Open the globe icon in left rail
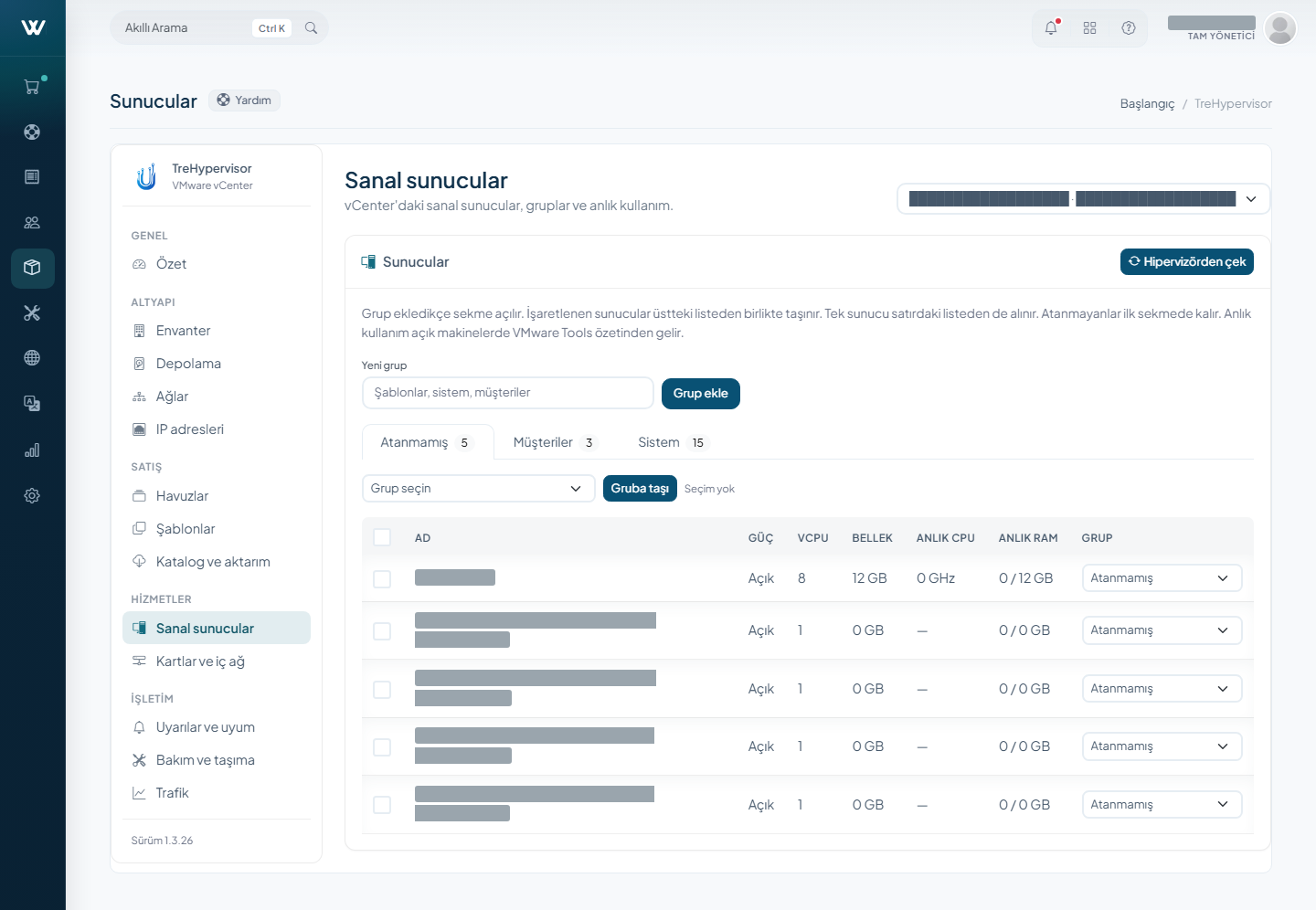The height and width of the screenshot is (910, 1316). 32,358
